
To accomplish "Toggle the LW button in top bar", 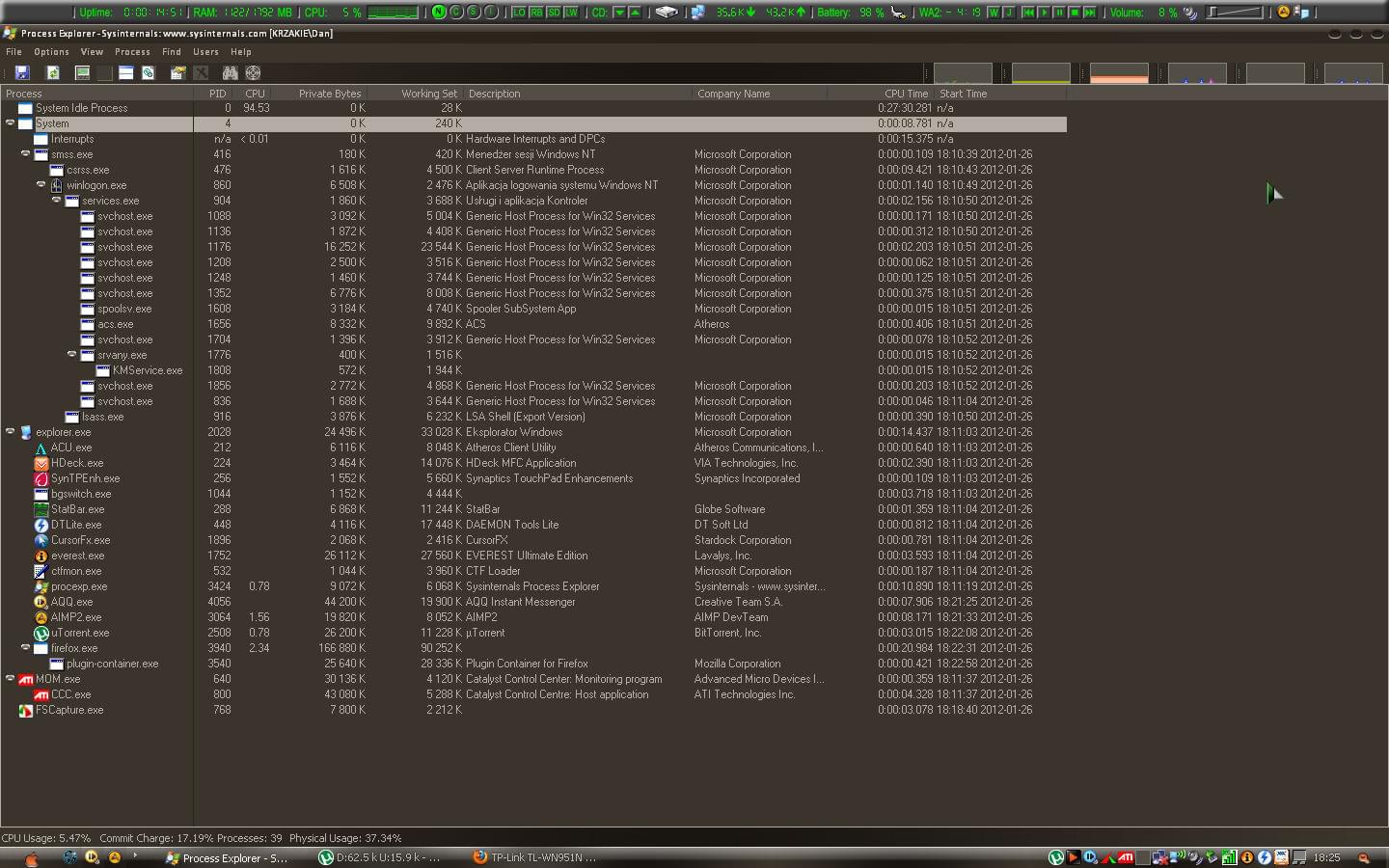I will (571, 13).
